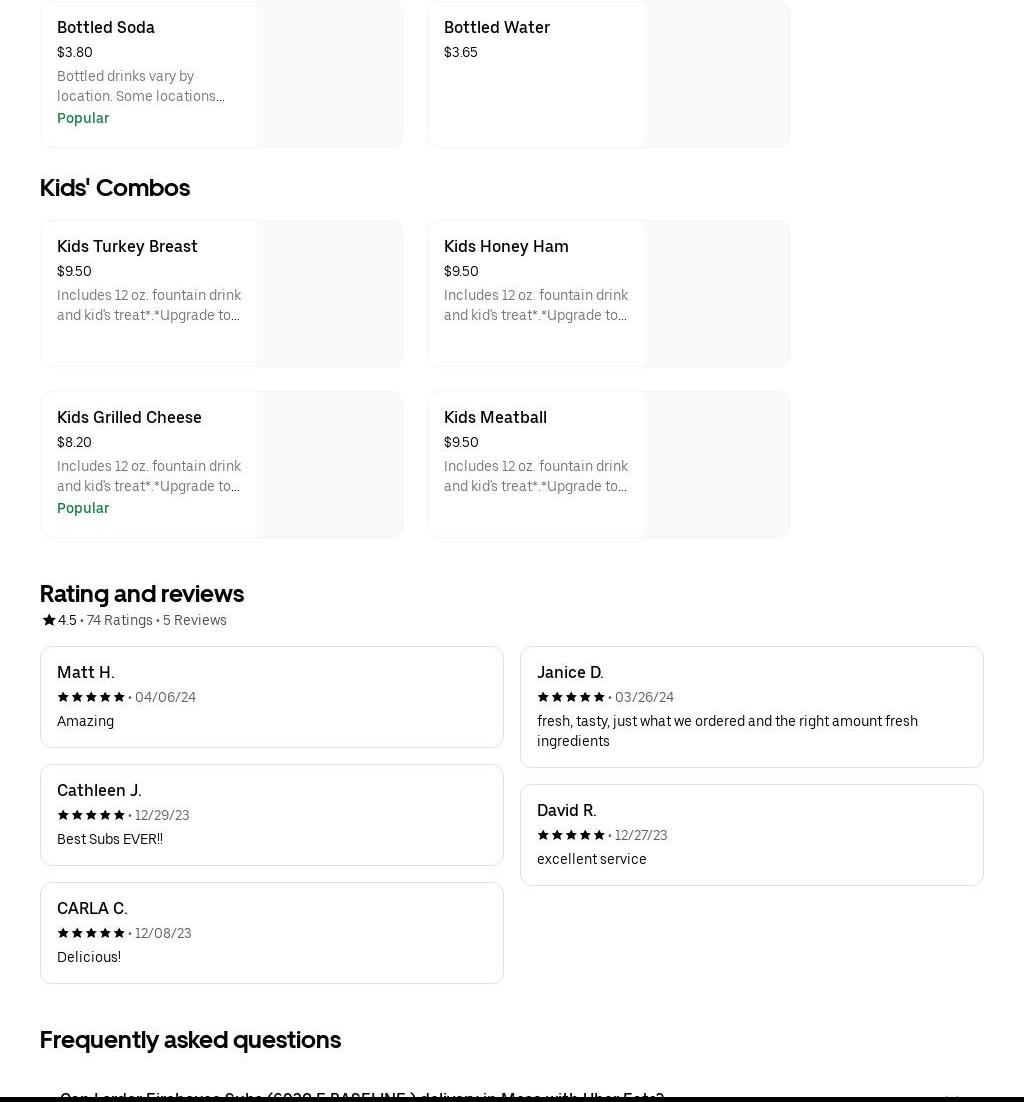1024x1102 pixels.
Task: Click the 74 Ratings count text
Action: [x=120, y=620]
